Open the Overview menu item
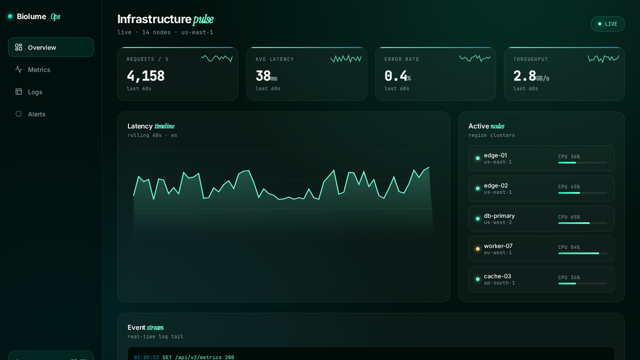The height and width of the screenshot is (360, 640). (x=51, y=47)
